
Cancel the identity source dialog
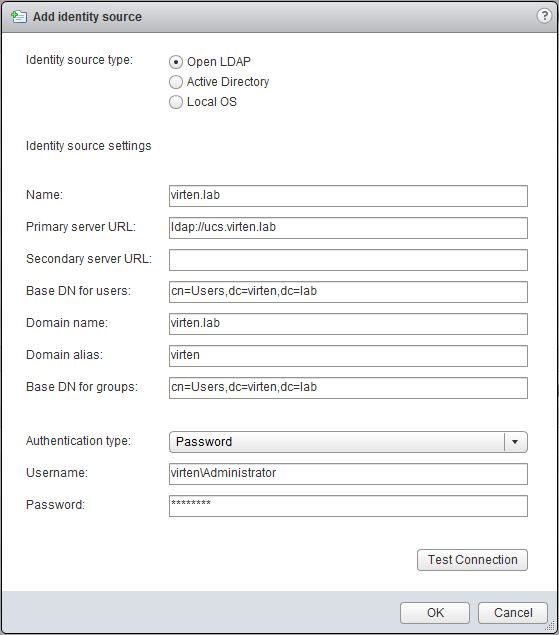(x=513, y=613)
